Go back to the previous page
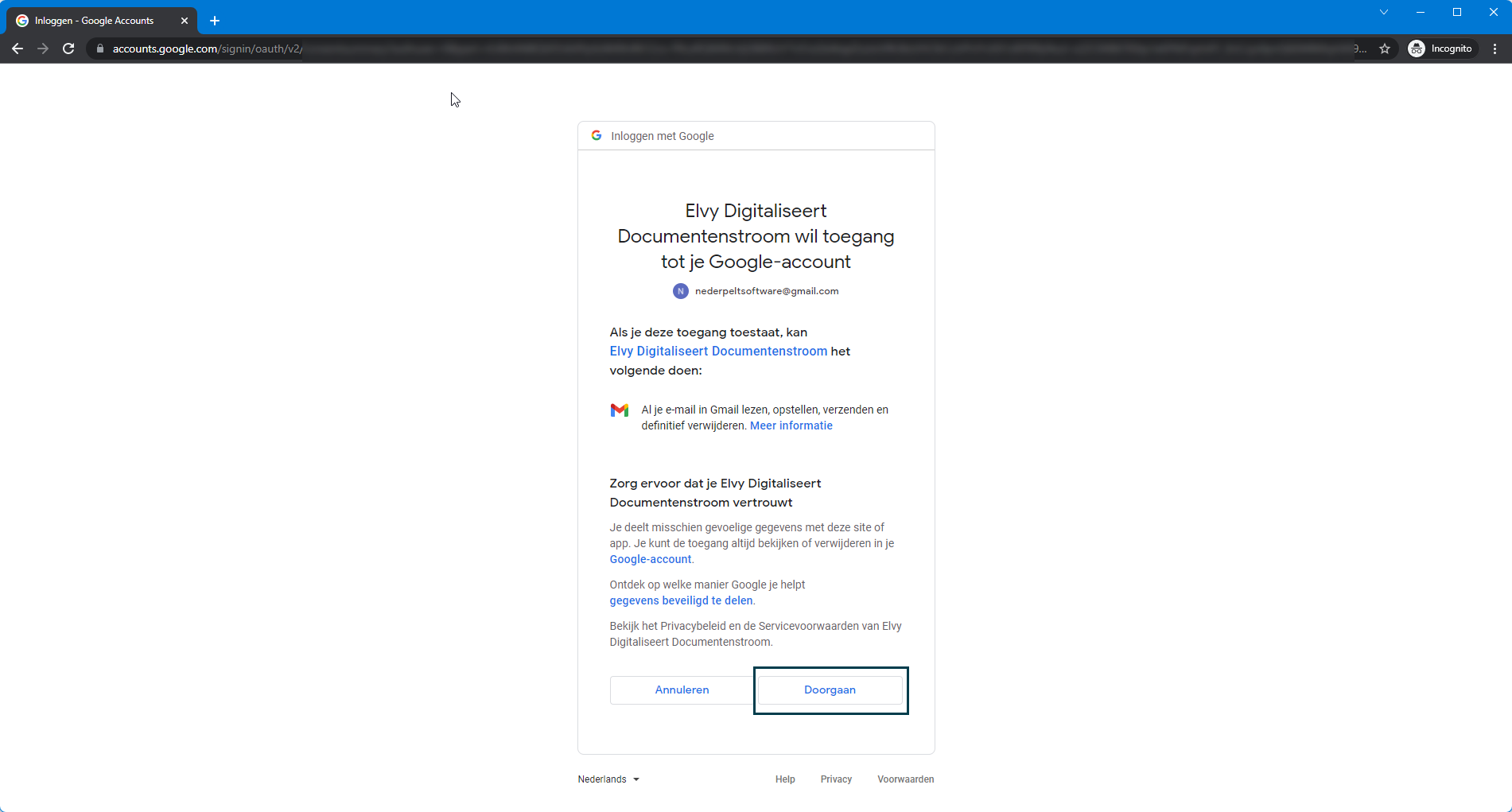This screenshot has height=812, width=1512. click(17, 49)
